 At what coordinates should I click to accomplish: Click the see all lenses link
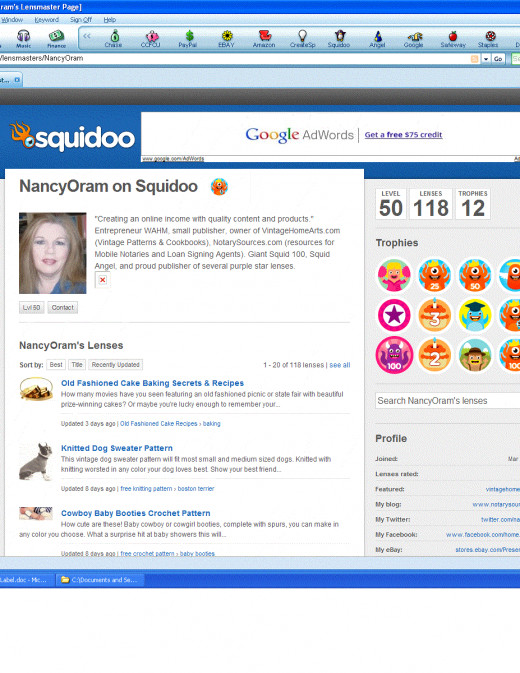[x=340, y=365]
